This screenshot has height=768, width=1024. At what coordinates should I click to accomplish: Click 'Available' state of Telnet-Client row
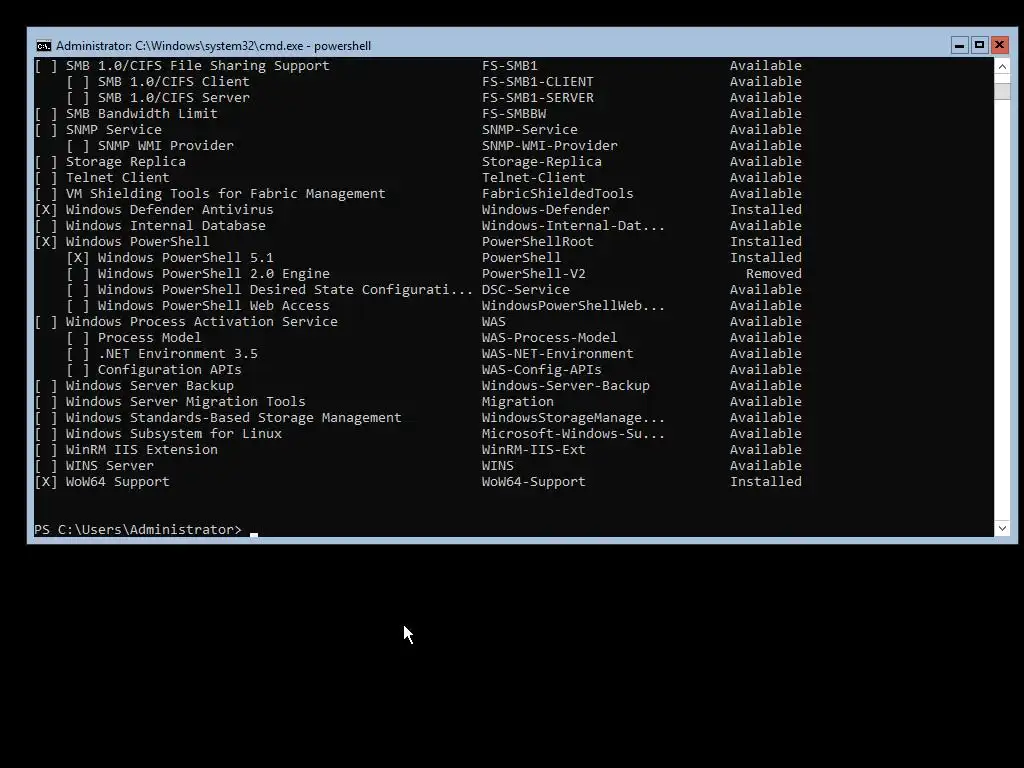pos(766,178)
